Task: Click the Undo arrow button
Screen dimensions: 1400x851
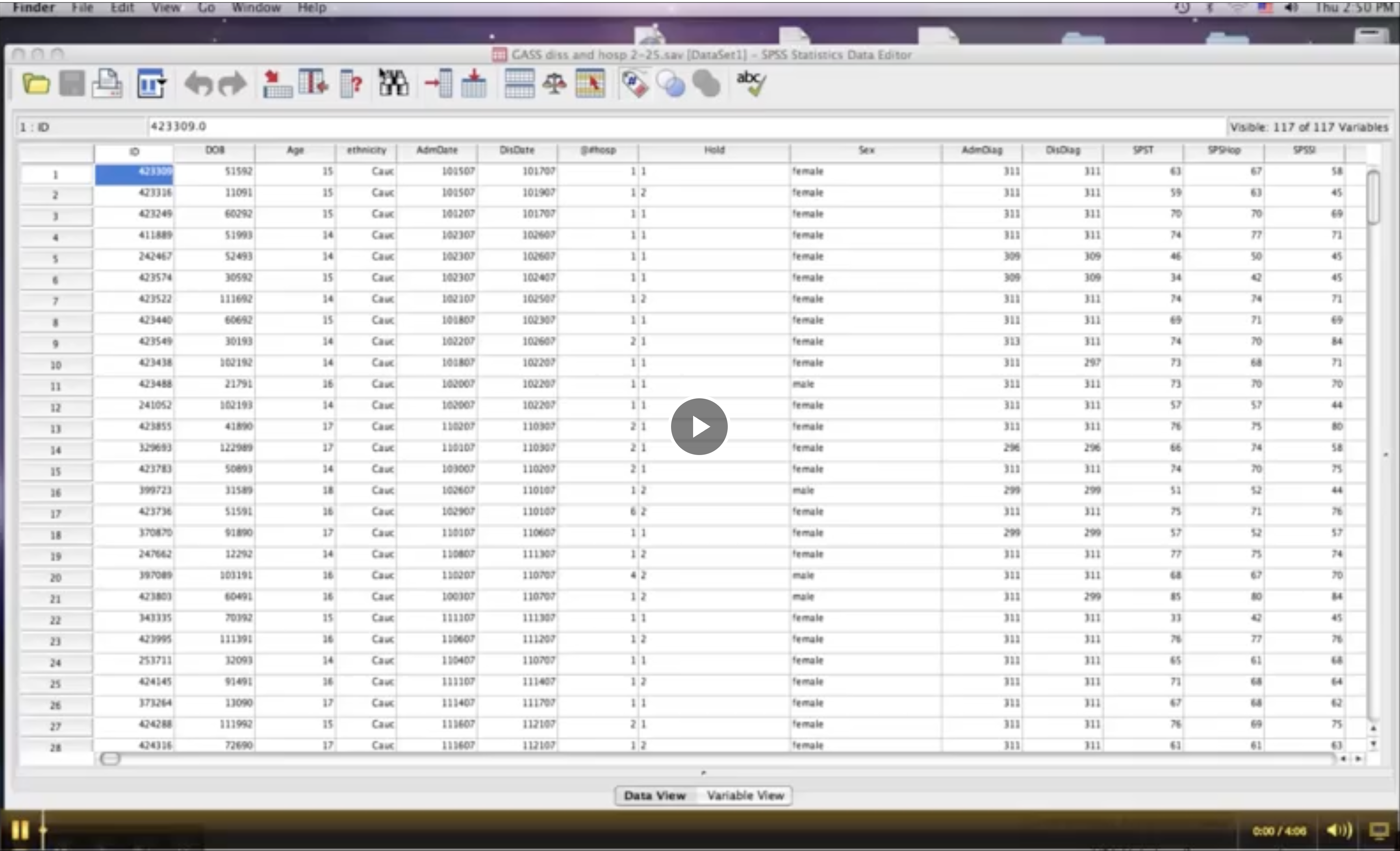Action: pyautogui.click(x=198, y=84)
